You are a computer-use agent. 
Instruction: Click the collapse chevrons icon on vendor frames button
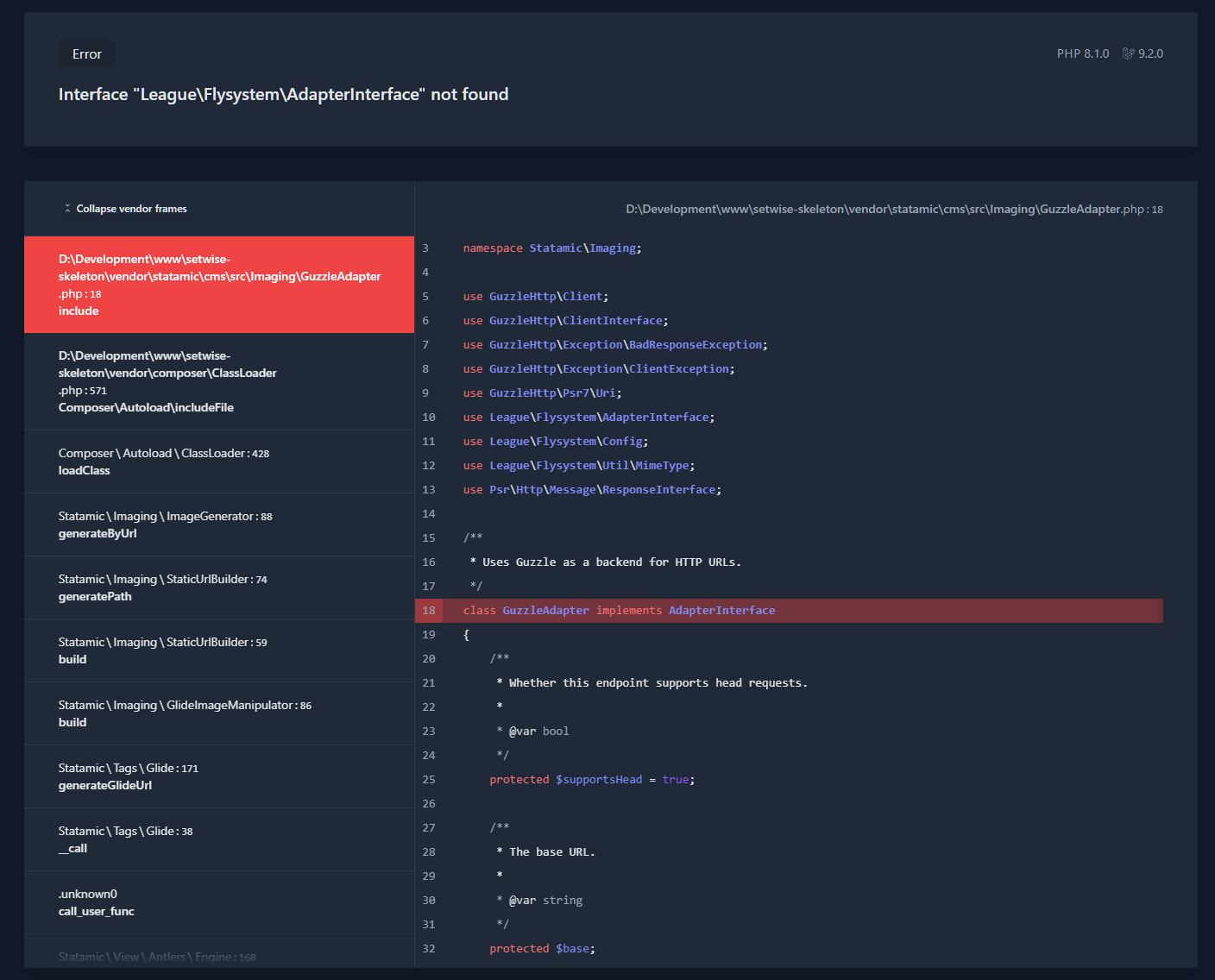tap(67, 208)
